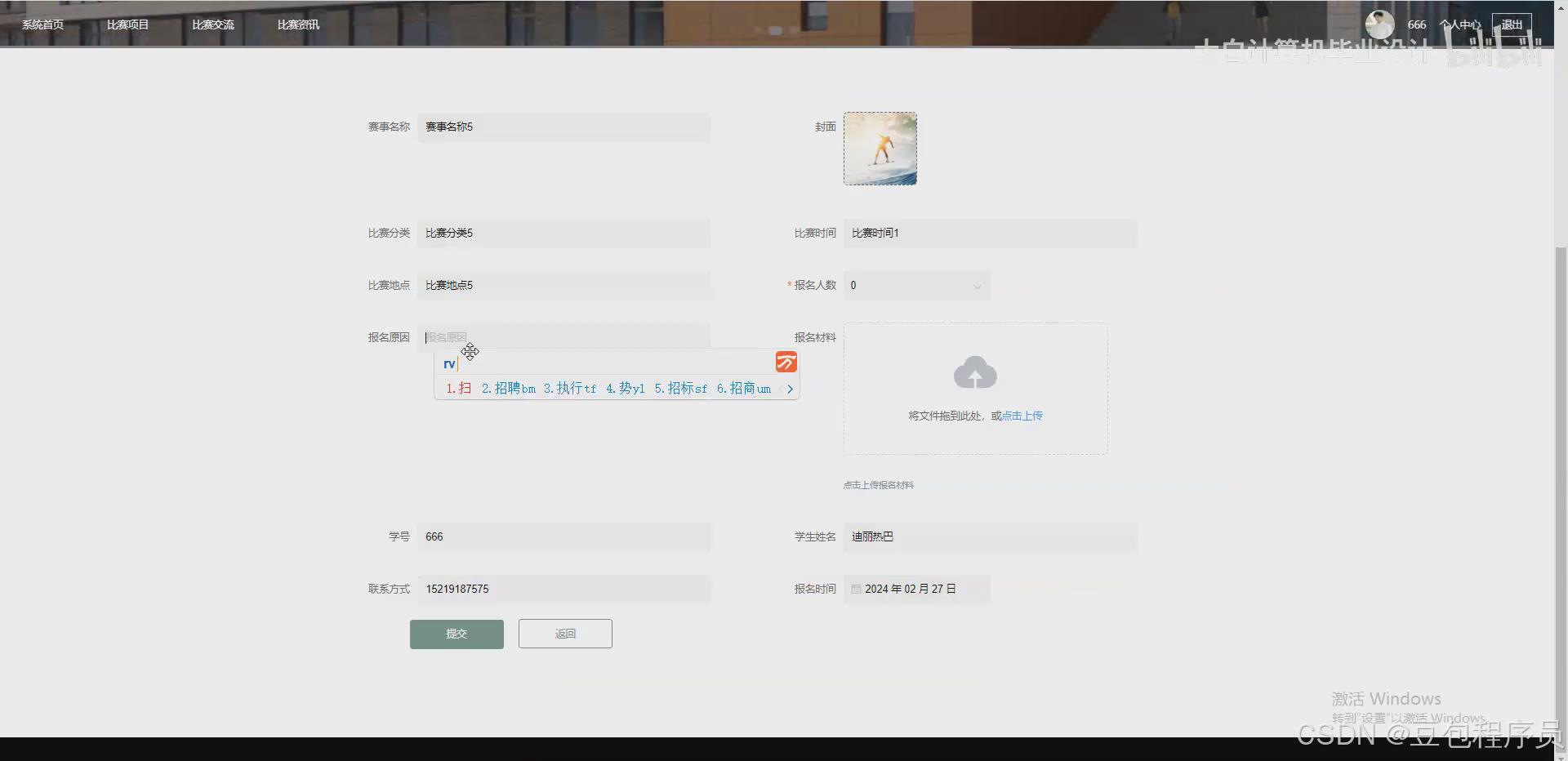Click inside the 报名原因 input field
The image size is (1568, 761).
tap(563, 336)
